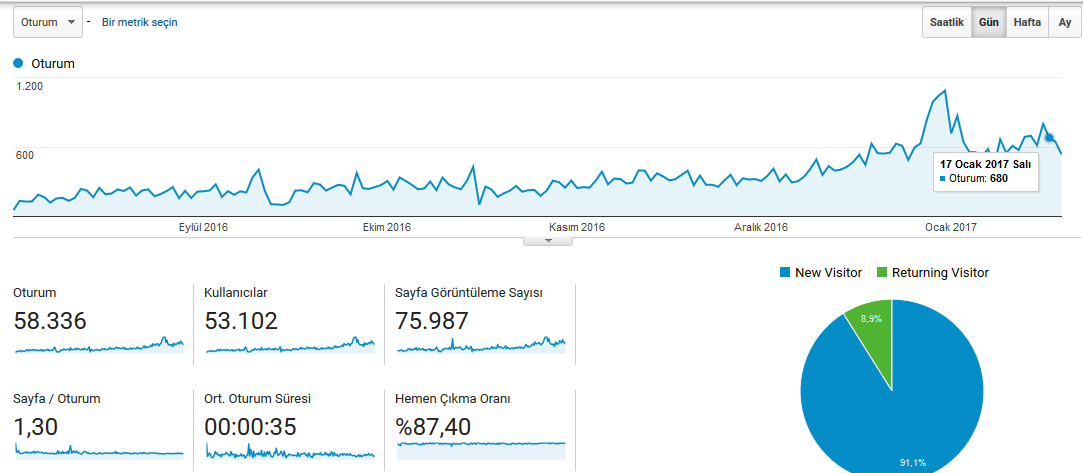This screenshot has height=473, width=1083.
Task: Click the Ocak 2017 chart peak
Action: (944, 90)
